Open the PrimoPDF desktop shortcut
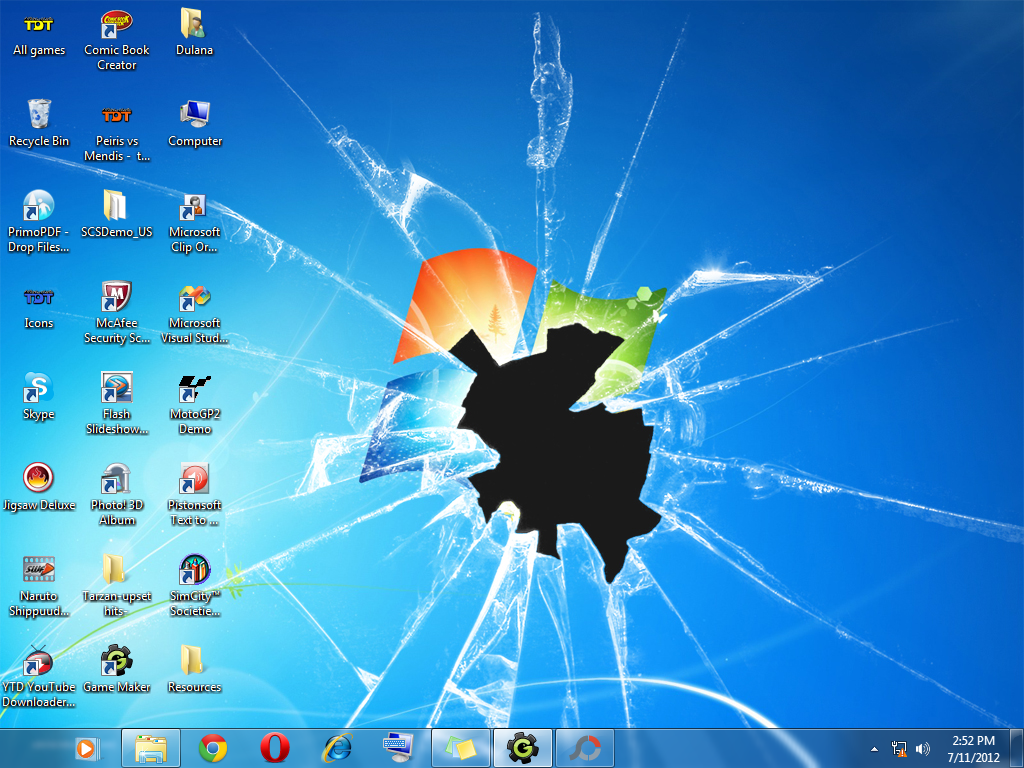 coord(39,206)
